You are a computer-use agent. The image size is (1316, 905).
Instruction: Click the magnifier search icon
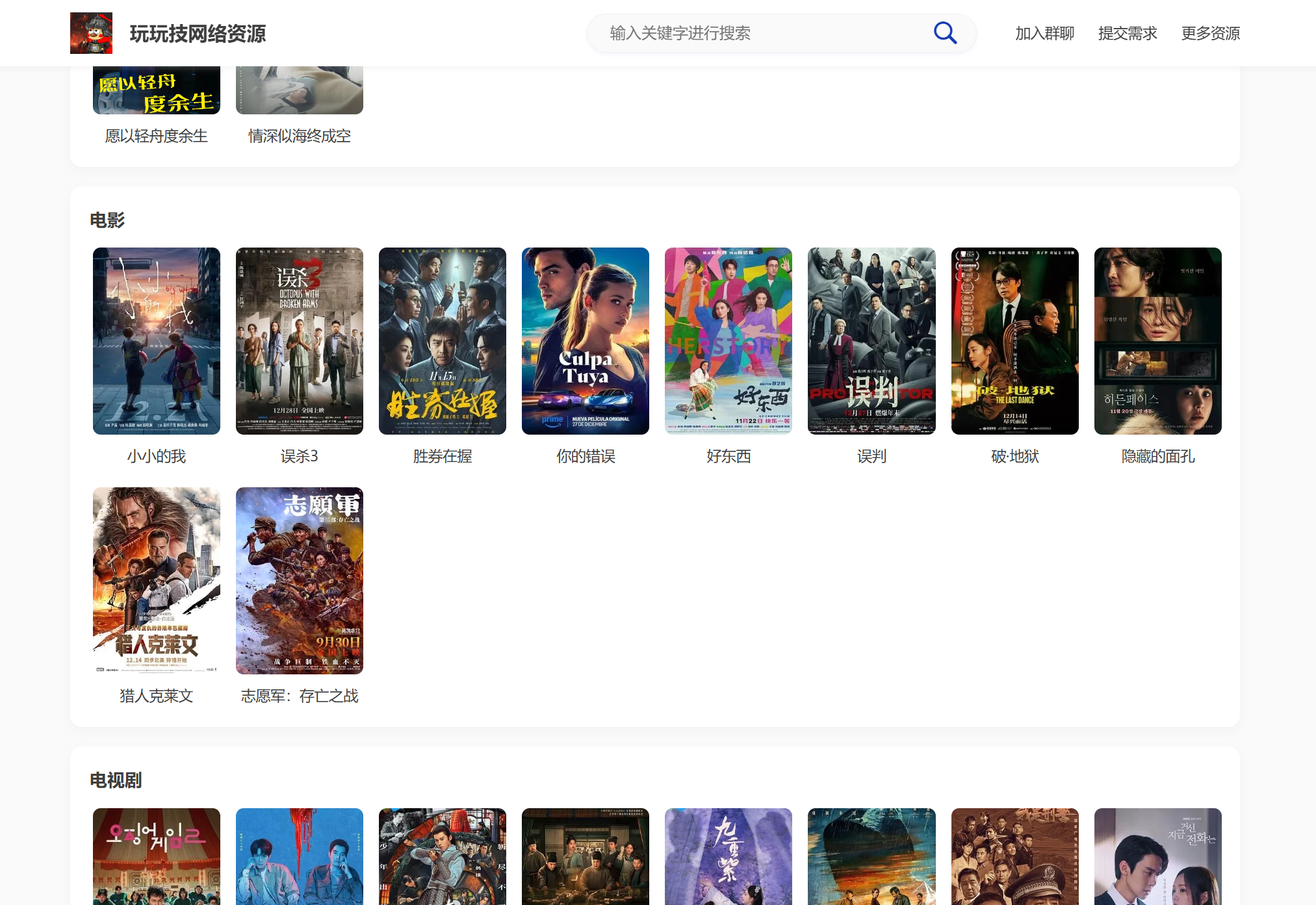click(x=945, y=32)
